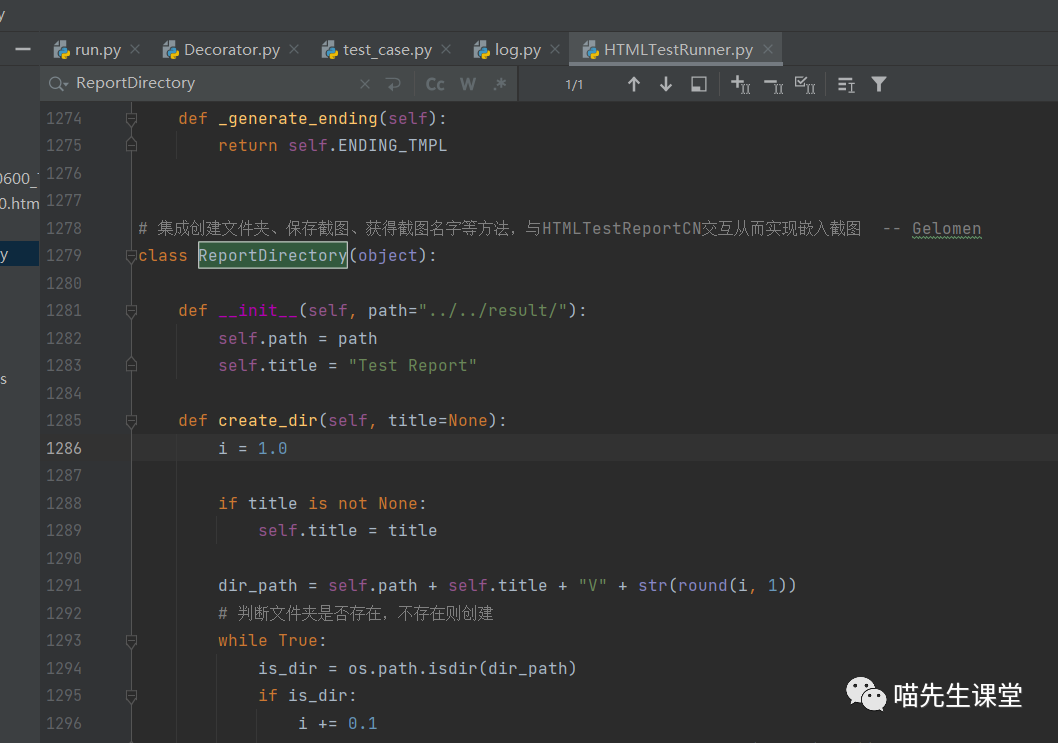1058x743 pixels.
Task: Click the 0.1 value on line 1296
Action: tap(362, 723)
